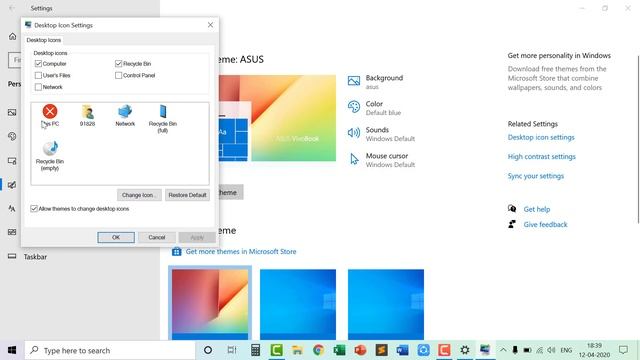Check the Network checkbox

[x=38, y=87]
